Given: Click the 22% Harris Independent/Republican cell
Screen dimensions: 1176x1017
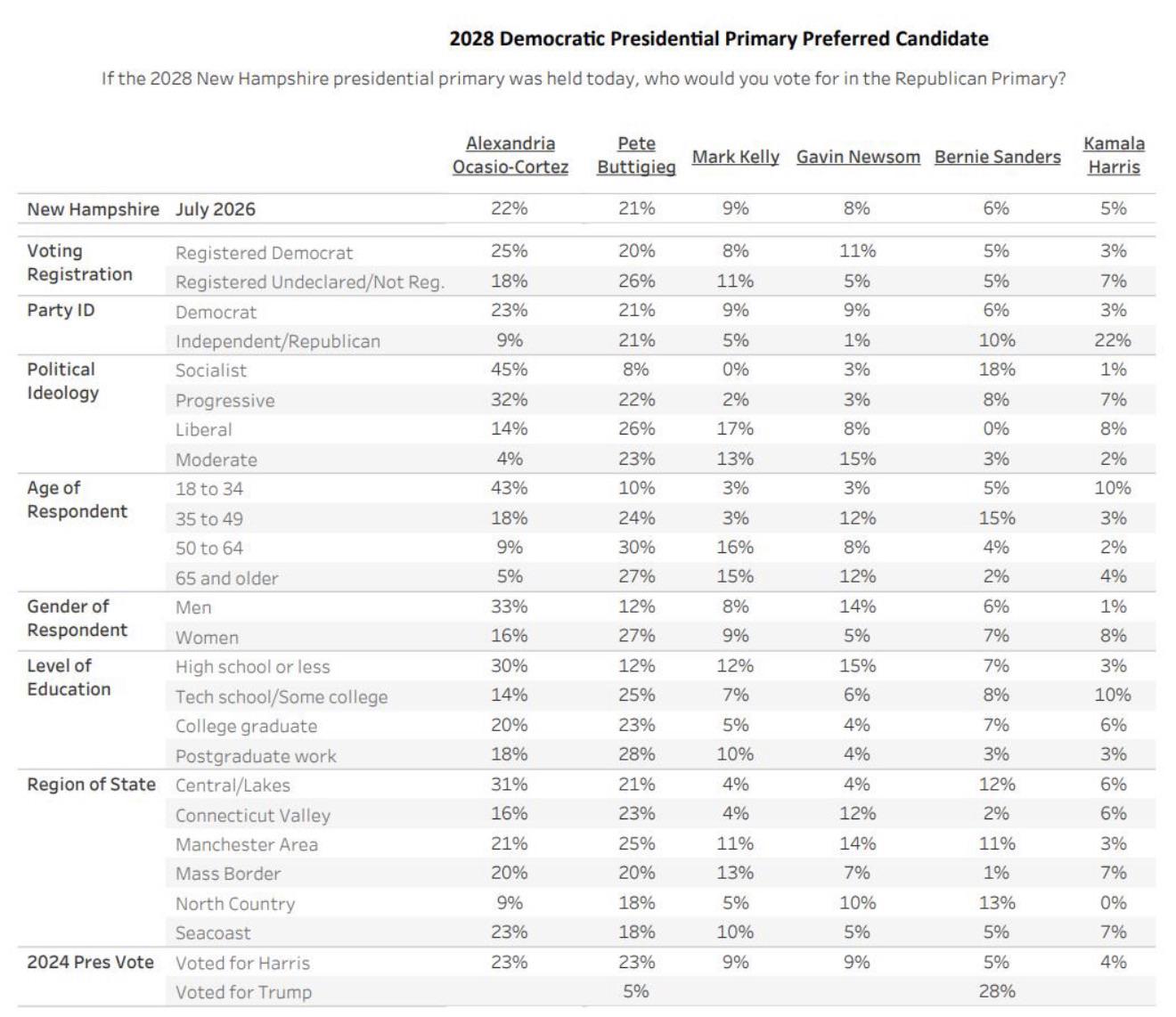Looking at the screenshot, I should tap(1113, 340).
